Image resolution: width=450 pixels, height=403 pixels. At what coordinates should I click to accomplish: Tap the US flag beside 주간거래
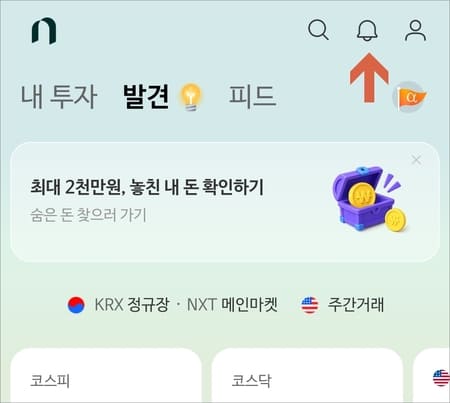click(310, 305)
